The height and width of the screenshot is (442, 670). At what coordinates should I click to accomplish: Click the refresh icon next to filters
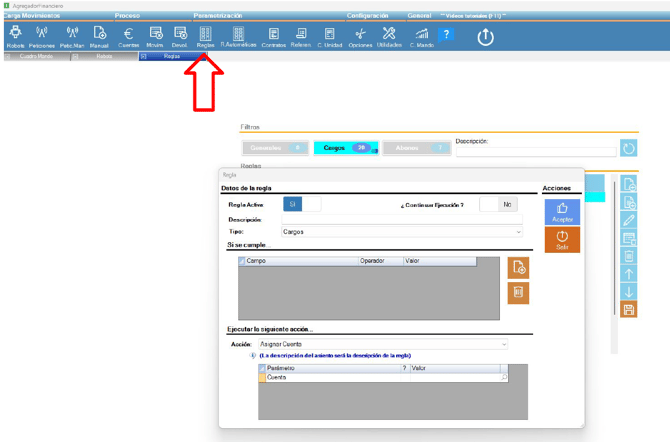(x=628, y=148)
